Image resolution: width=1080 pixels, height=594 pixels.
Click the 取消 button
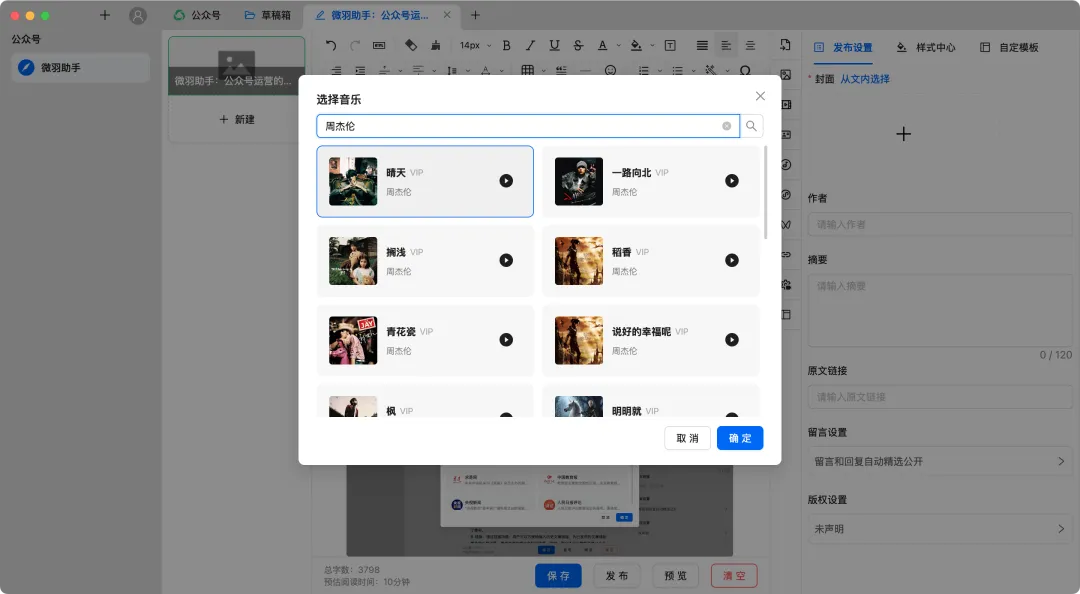687,438
